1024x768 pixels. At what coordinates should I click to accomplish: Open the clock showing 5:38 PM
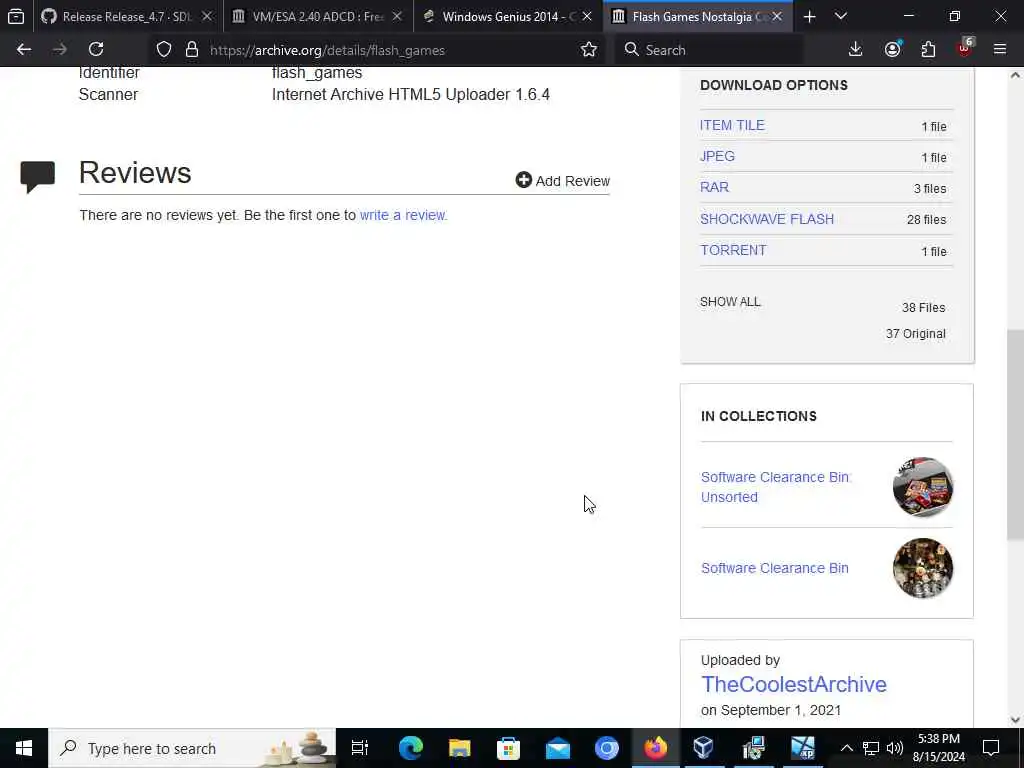coord(939,748)
